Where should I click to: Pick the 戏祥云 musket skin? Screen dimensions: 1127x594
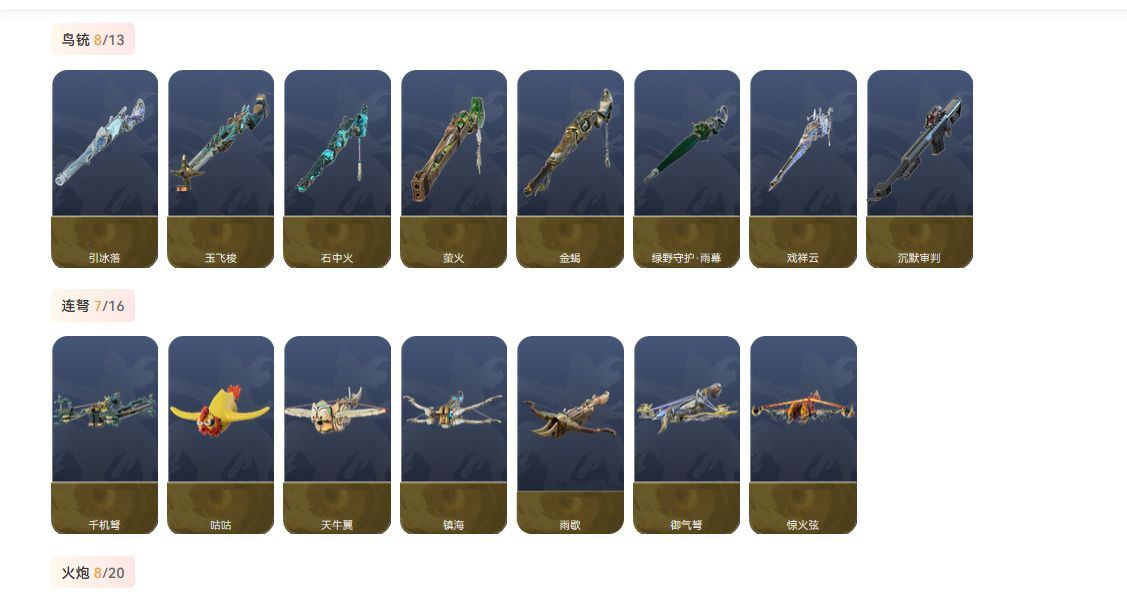coord(803,169)
